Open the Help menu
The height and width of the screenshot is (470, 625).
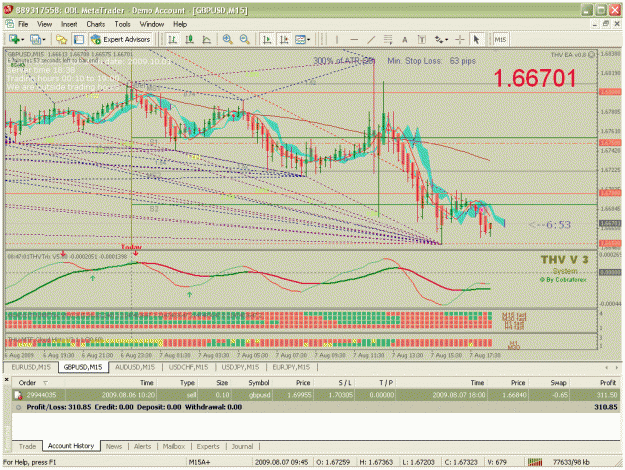[x=180, y=24]
